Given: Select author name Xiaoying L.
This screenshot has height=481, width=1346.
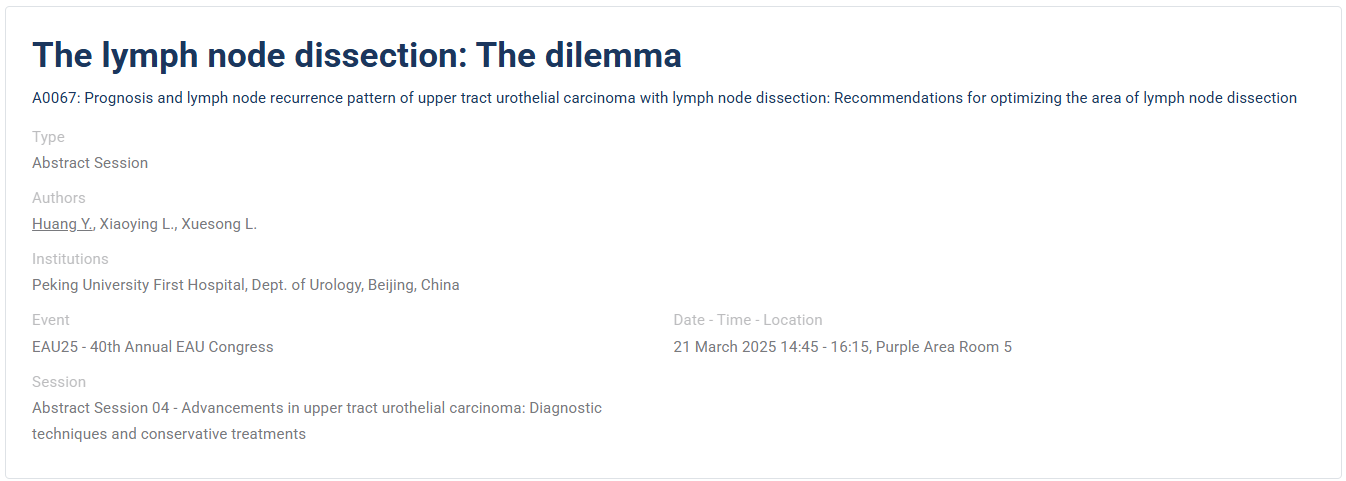Looking at the screenshot, I should point(136,224).
